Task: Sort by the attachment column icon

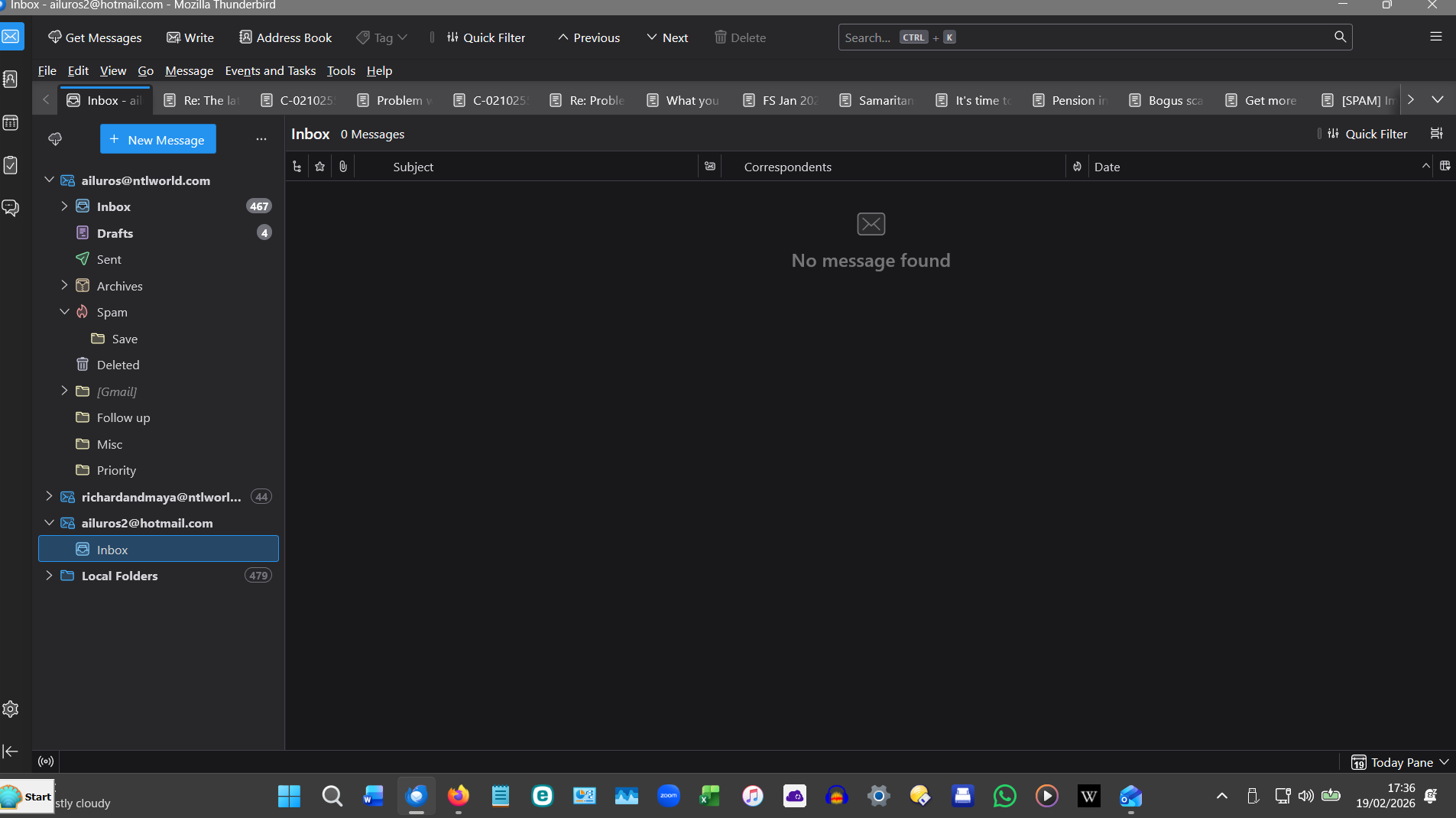Action: (x=343, y=167)
